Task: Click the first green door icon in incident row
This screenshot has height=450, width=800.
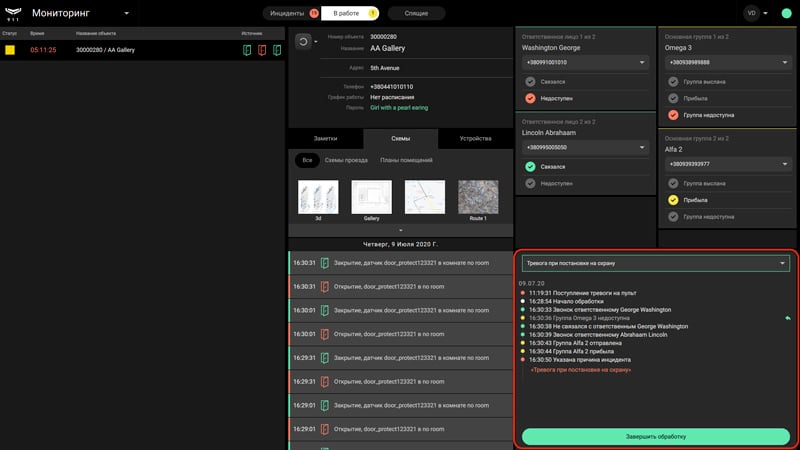Action: [x=247, y=50]
